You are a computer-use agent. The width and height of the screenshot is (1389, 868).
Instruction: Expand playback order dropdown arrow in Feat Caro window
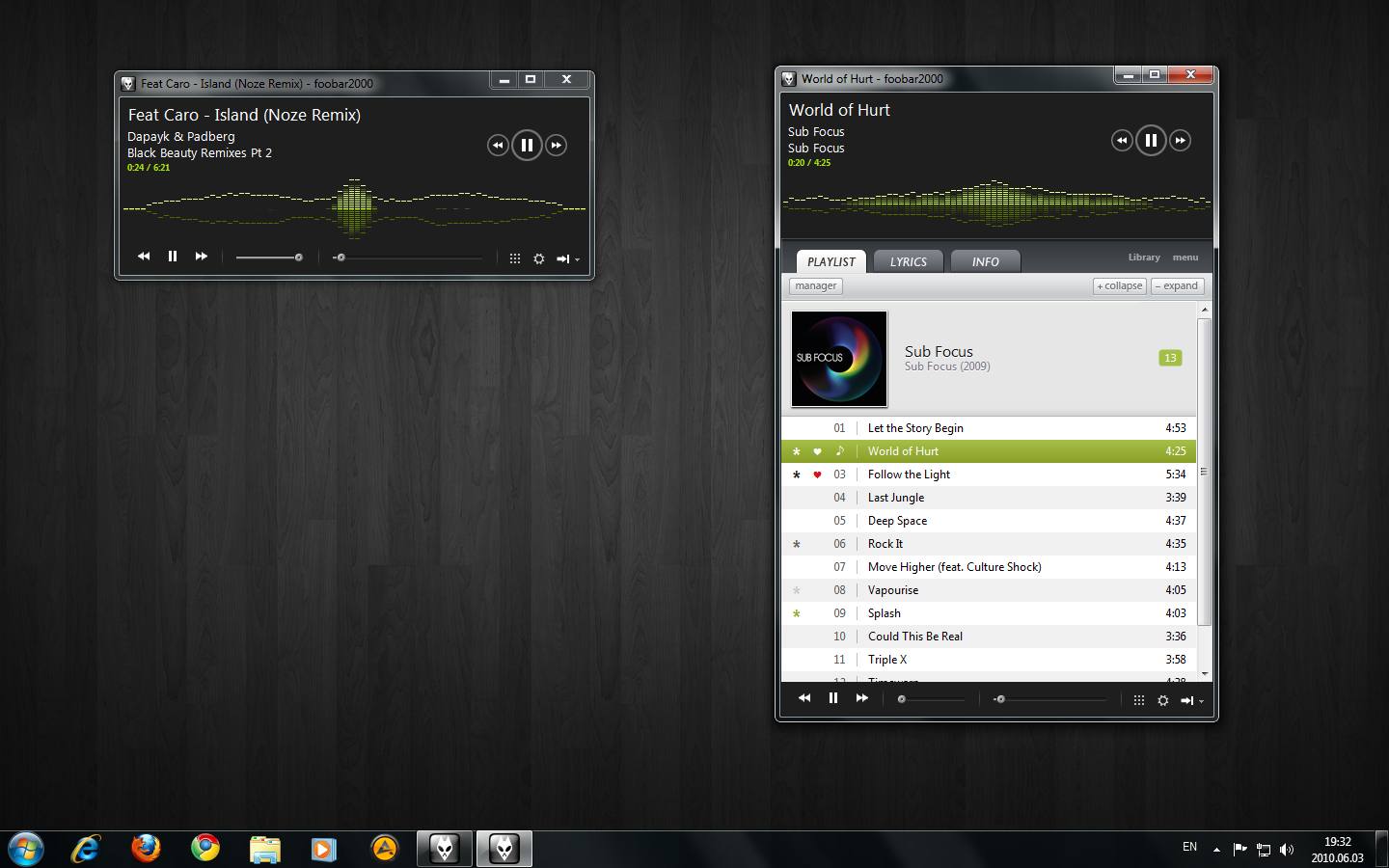point(577,259)
